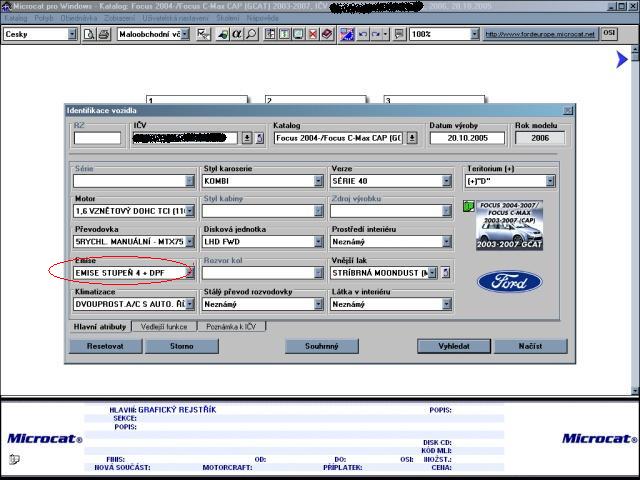Click the magnifier icon in the toolbar
The width and height of the screenshot is (640, 480).
251,34
